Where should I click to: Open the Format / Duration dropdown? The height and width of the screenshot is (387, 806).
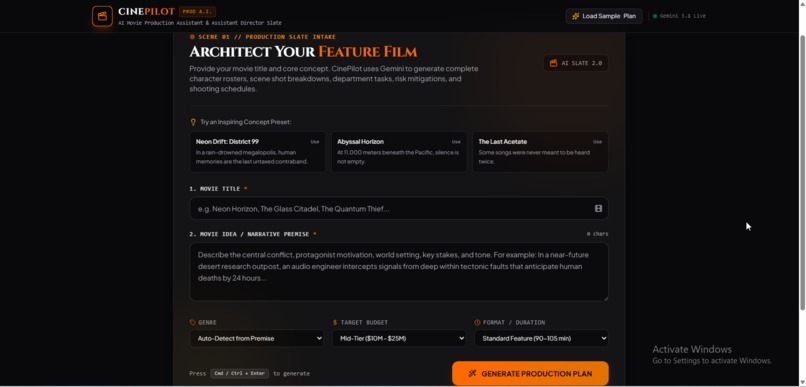tap(541, 338)
